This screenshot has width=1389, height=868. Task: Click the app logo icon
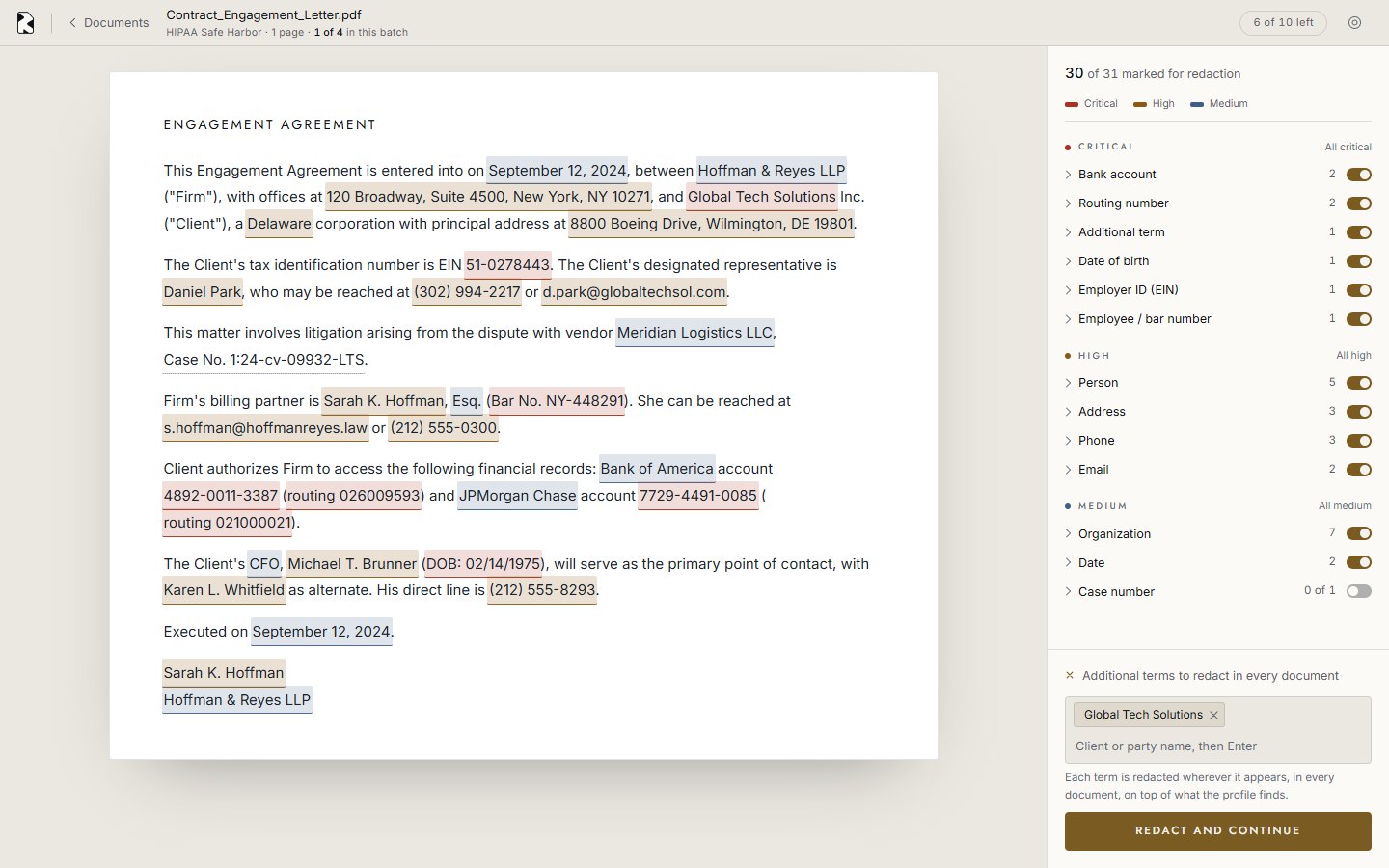coord(26,23)
